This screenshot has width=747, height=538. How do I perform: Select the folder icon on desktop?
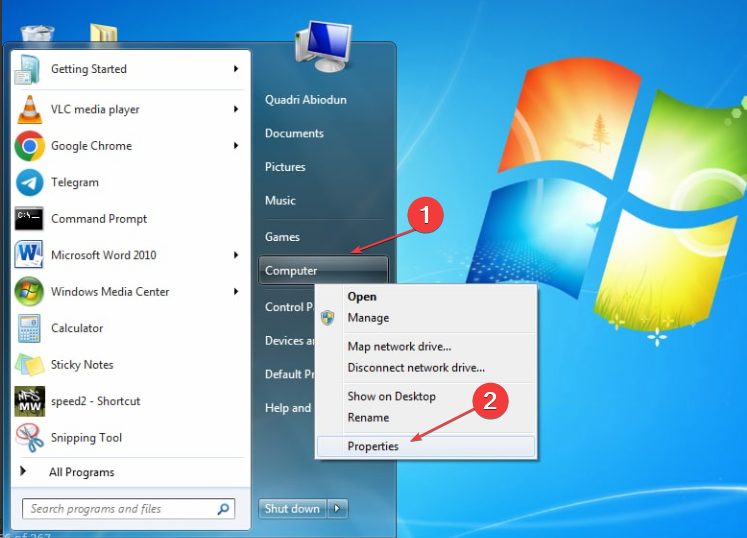[103, 33]
